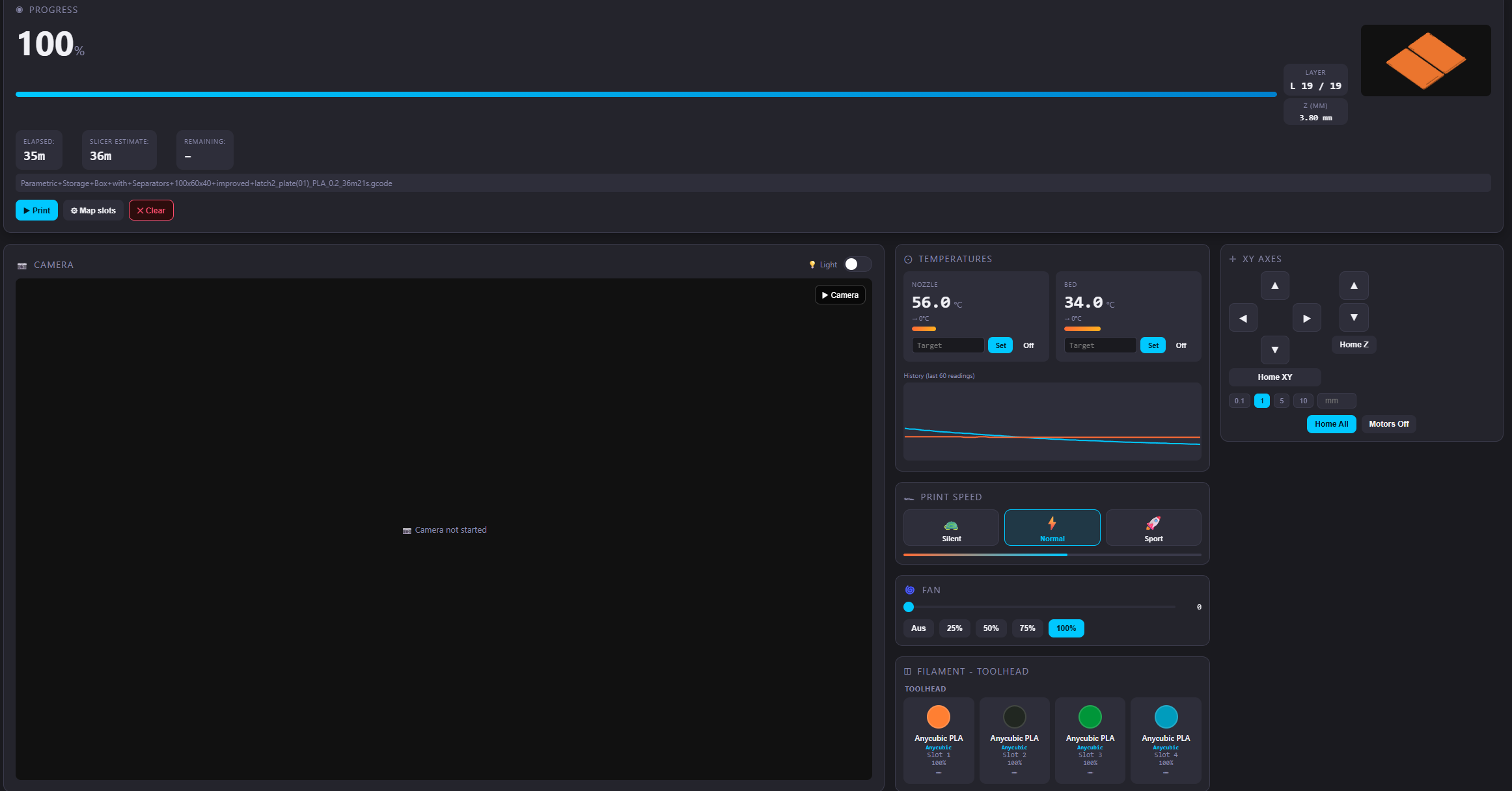Start the print with the Print button
Screen dimensions: 1512x791
pyautogui.click(x=36, y=210)
